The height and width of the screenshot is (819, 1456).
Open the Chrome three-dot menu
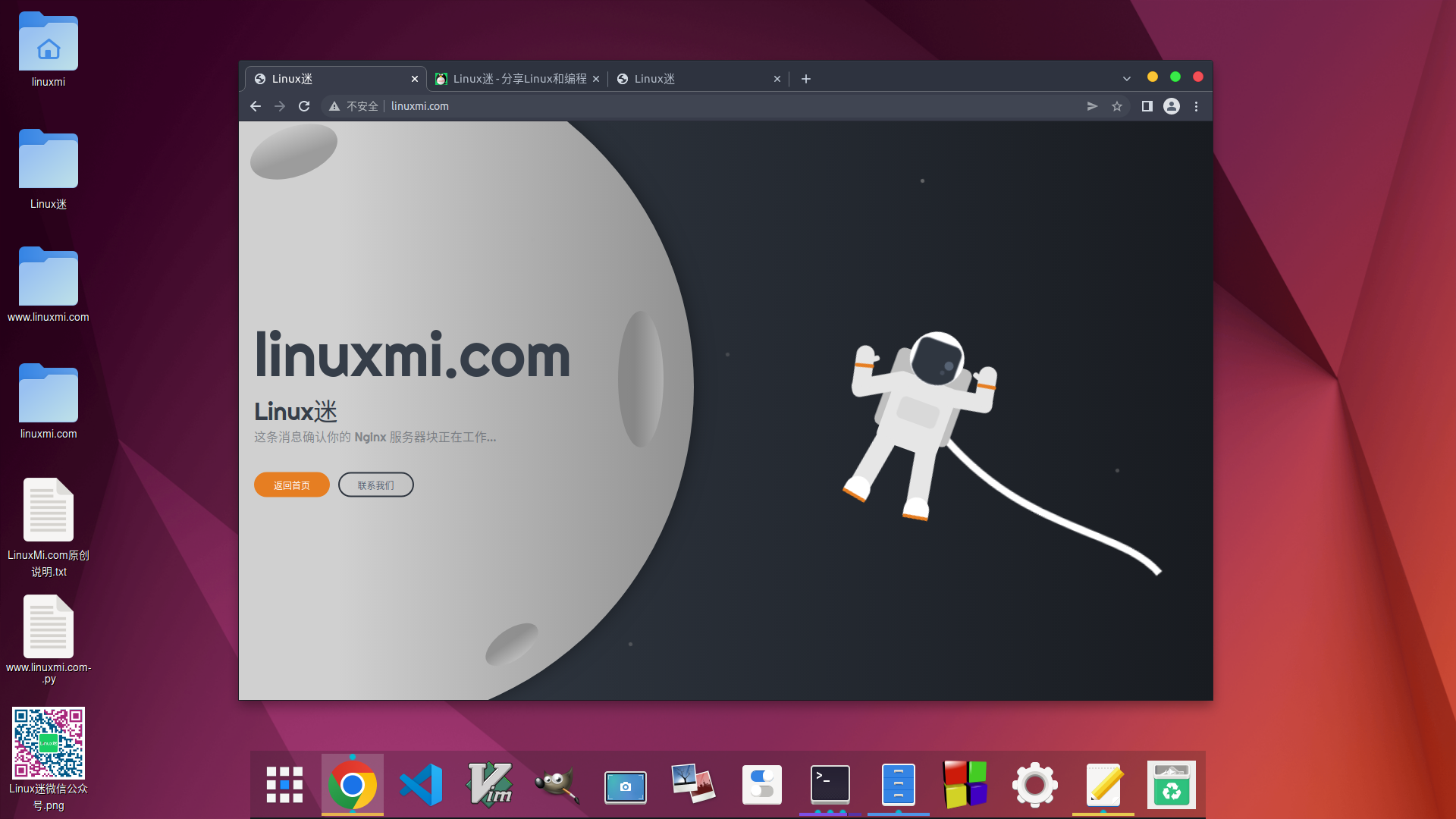[x=1197, y=106]
